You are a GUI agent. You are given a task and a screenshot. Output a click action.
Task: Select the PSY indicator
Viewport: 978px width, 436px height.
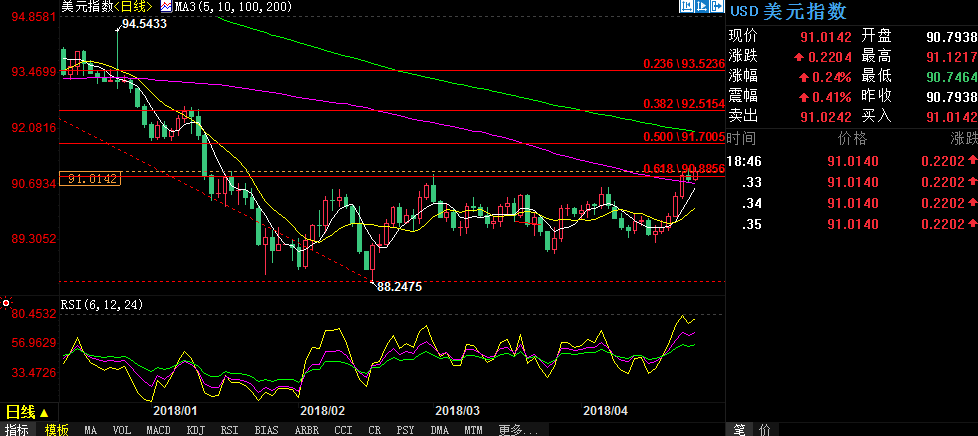(x=405, y=429)
